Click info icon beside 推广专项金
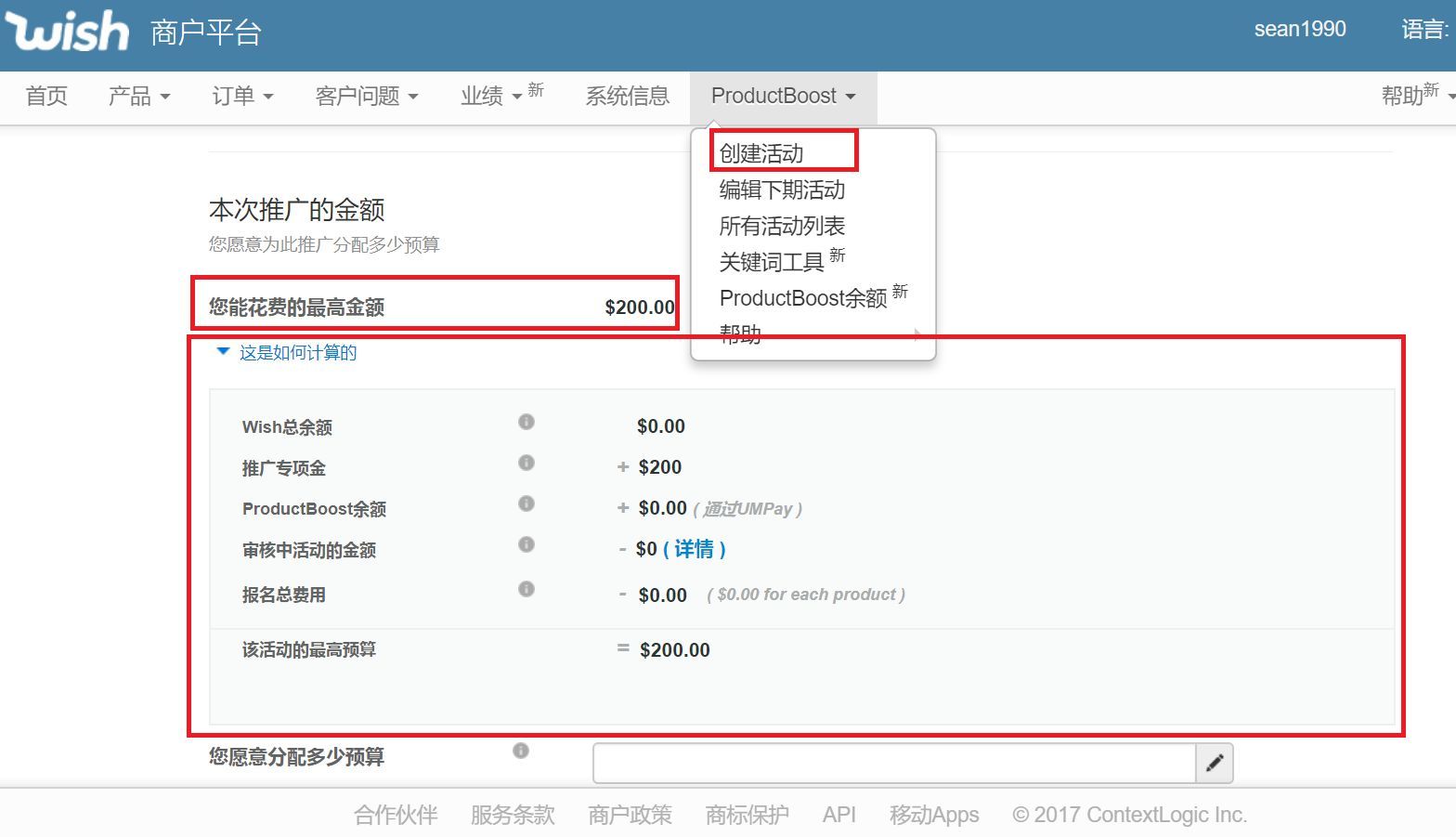 [526, 463]
